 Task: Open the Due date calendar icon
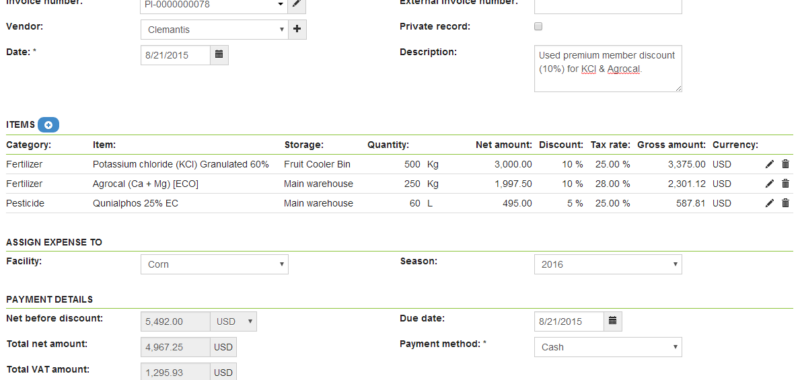tap(613, 321)
